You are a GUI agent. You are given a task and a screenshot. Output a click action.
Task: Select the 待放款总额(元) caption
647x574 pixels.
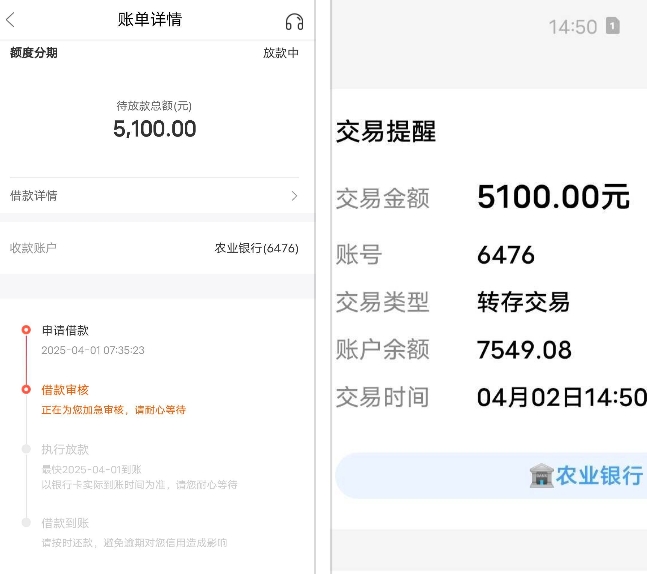tap(154, 106)
